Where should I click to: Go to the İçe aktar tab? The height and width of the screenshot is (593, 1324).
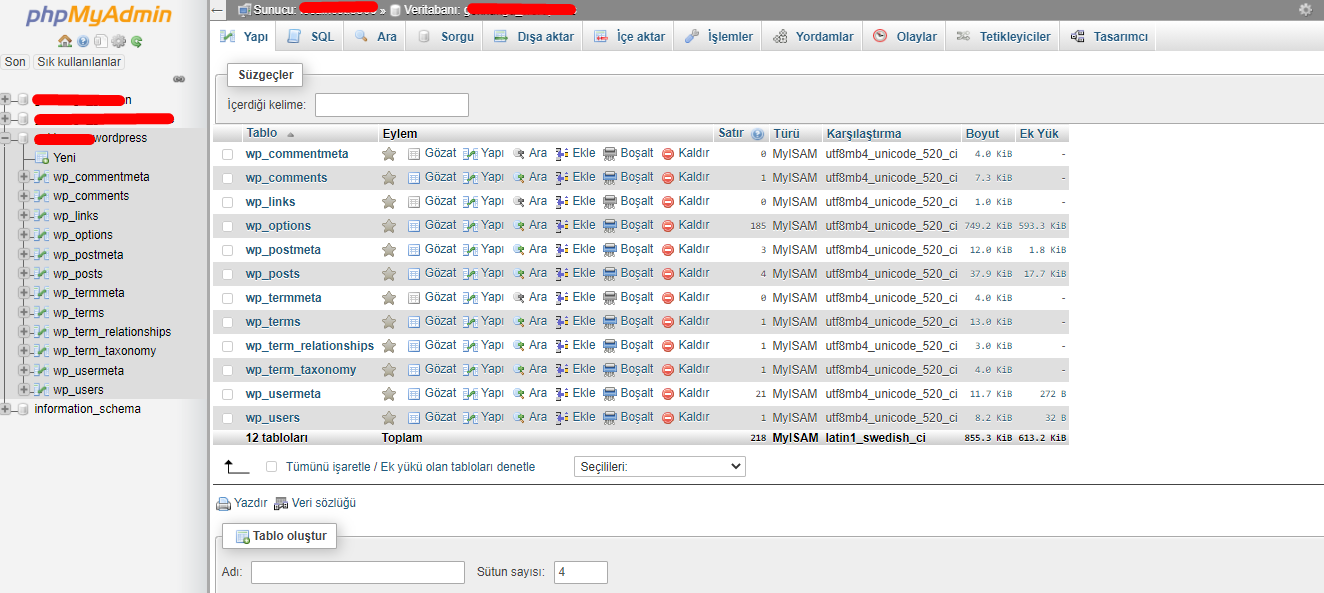pos(629,37)
